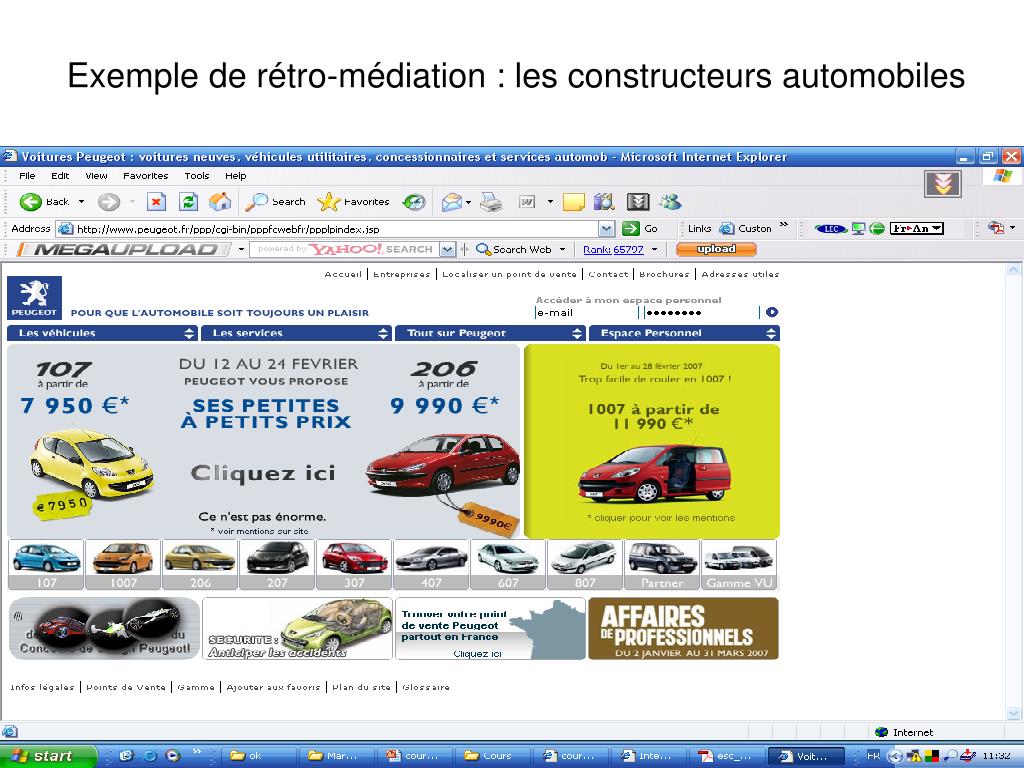1024x768 pixels.
Task: Open the History toolbar icon
Action: click(x=414, y=202)
